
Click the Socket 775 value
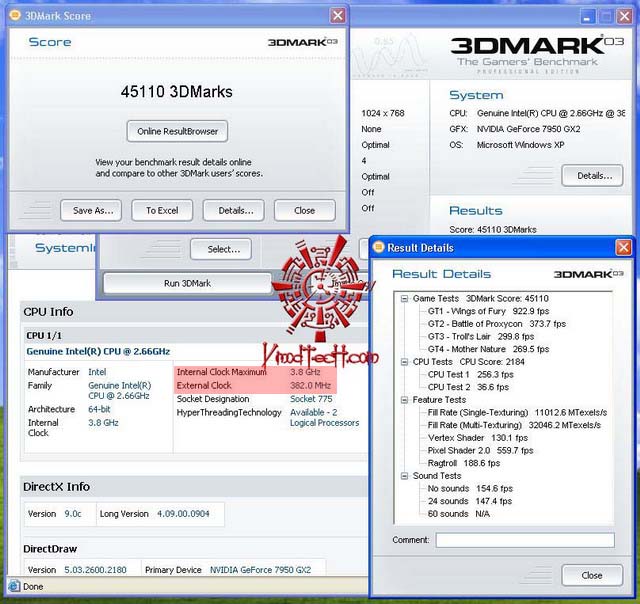tap(311, 399)
